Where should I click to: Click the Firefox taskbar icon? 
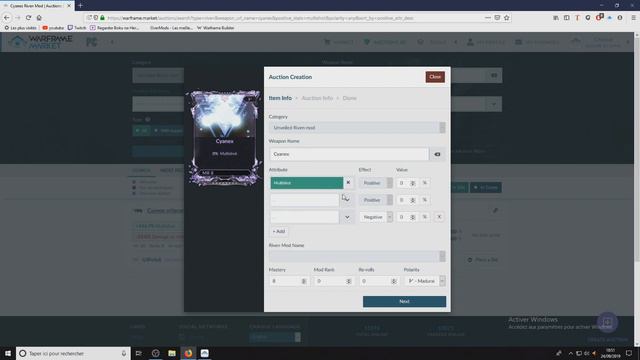188,353
